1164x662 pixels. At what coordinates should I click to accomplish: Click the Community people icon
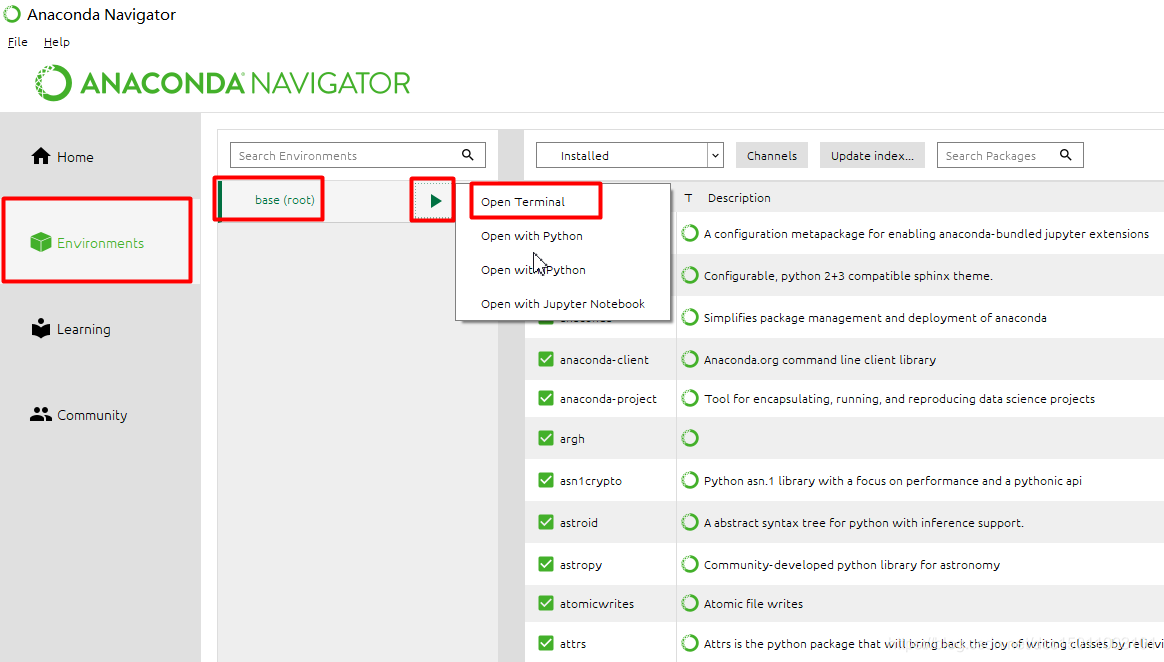pos(41,414)
